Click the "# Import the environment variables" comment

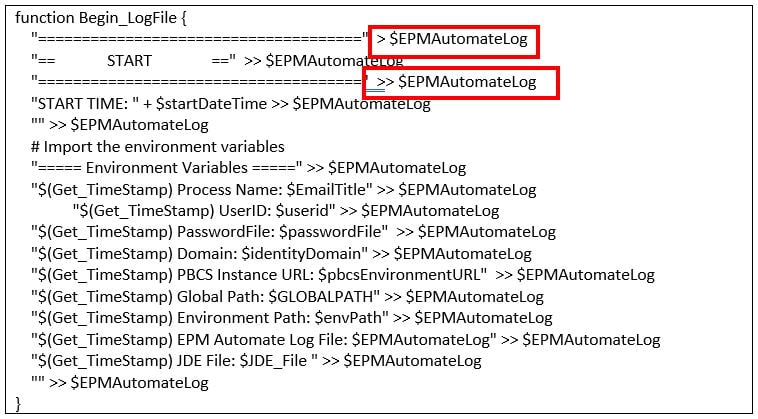click(x=157, y=146)
